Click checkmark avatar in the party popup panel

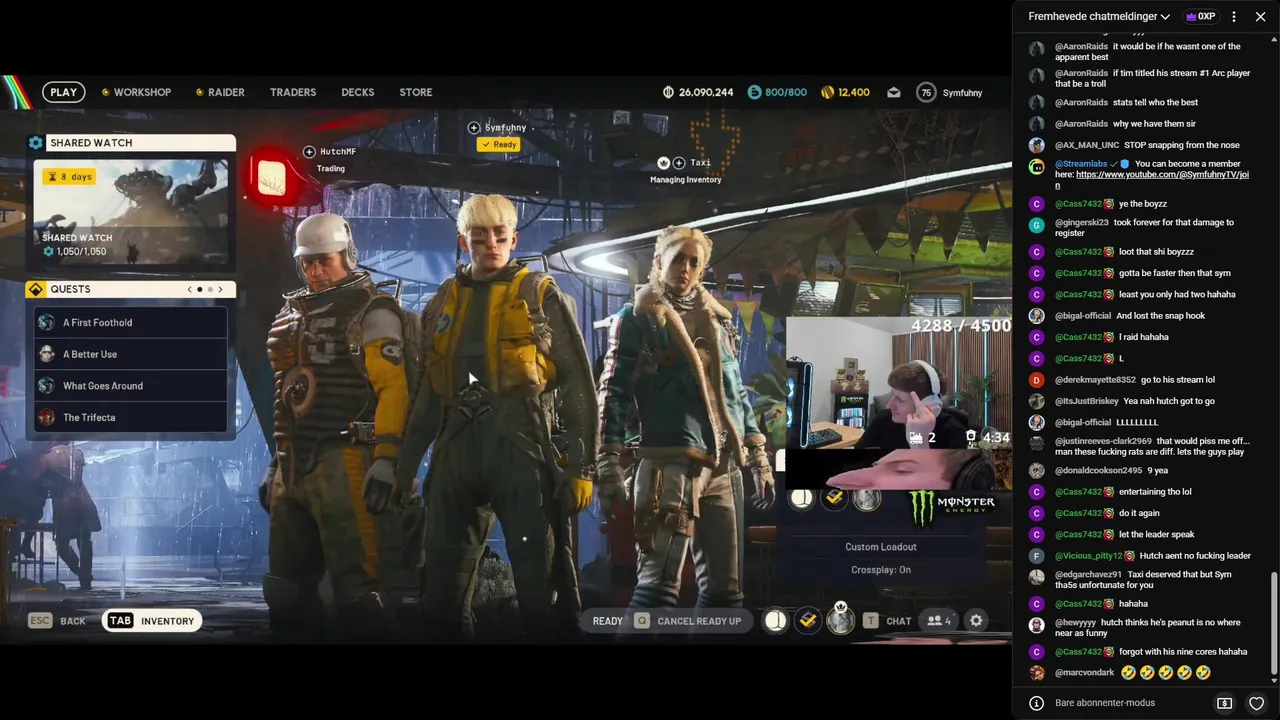[834, 498]
